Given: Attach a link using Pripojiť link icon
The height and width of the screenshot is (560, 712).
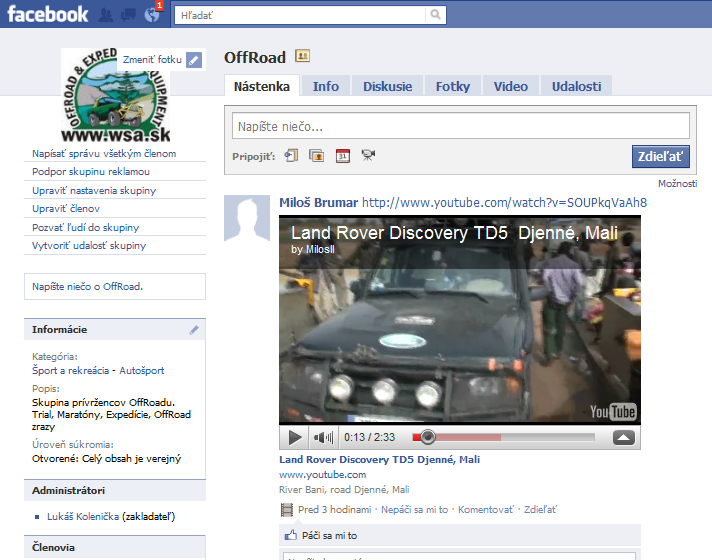Looking at the screenshot, I should click(x=291, y=156).
